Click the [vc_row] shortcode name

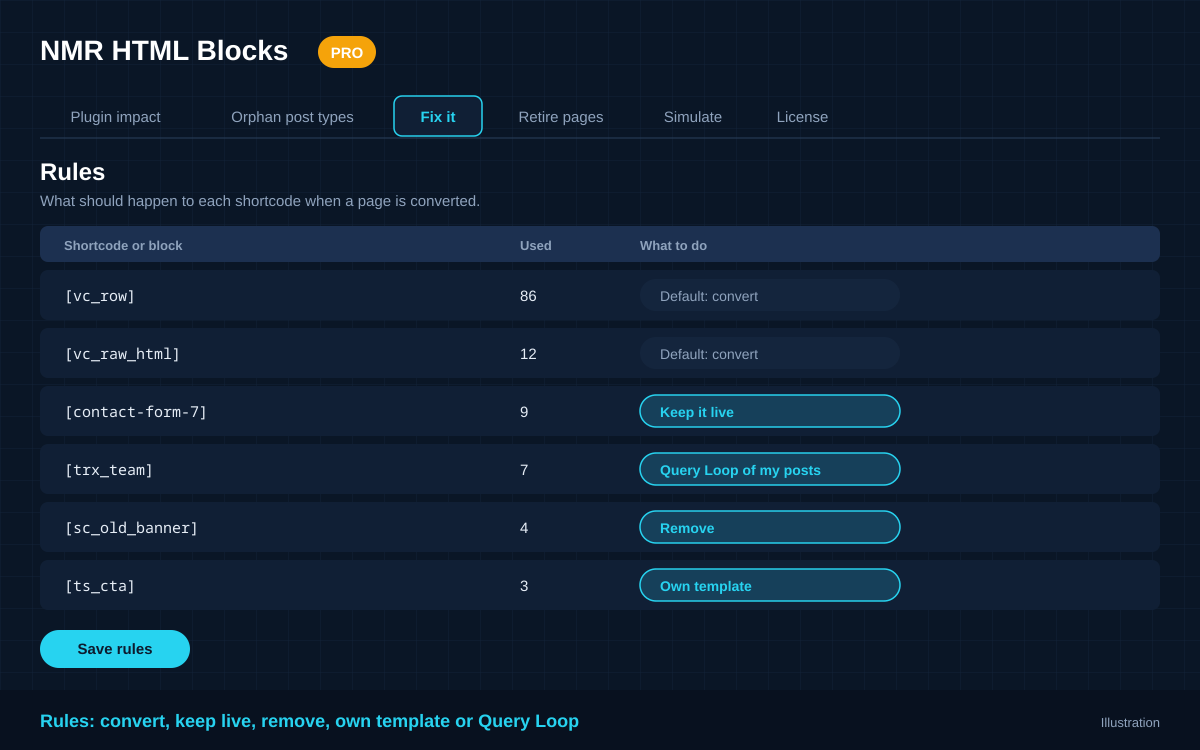pos(100,296)
